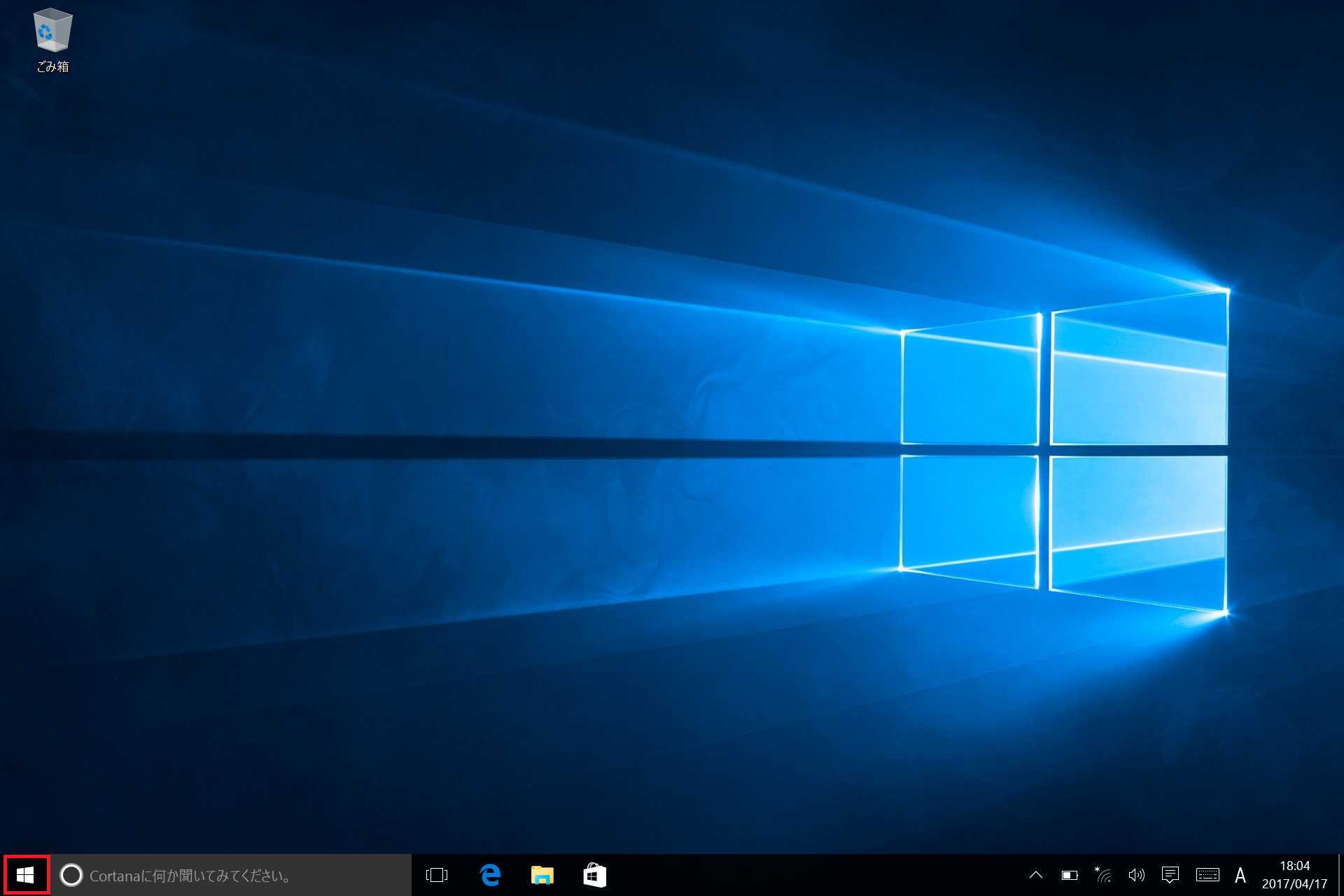
Task: Open the Start menu Windows button
Action: (x=26, y=875)
